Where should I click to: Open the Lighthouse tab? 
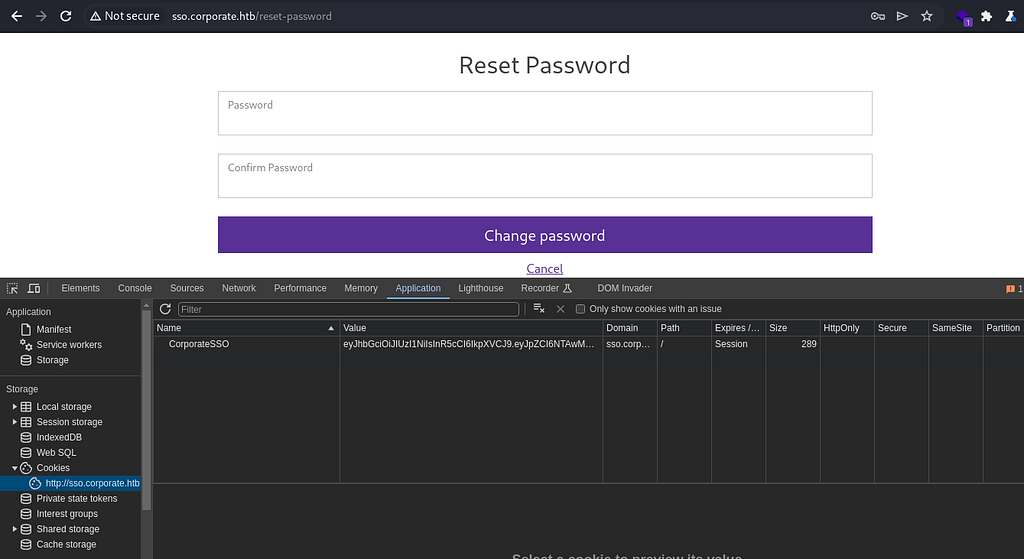pyautogui.click(x=481, y=288)
